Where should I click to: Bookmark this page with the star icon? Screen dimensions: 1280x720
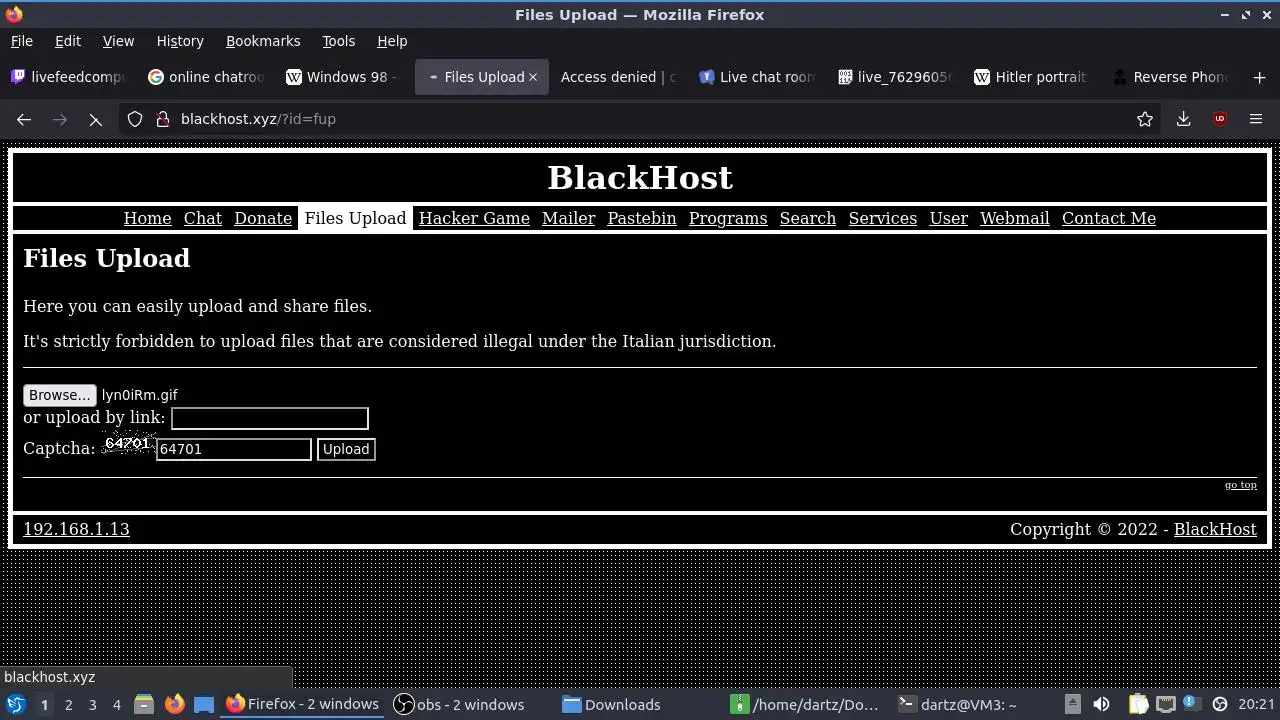point(1145,119)
